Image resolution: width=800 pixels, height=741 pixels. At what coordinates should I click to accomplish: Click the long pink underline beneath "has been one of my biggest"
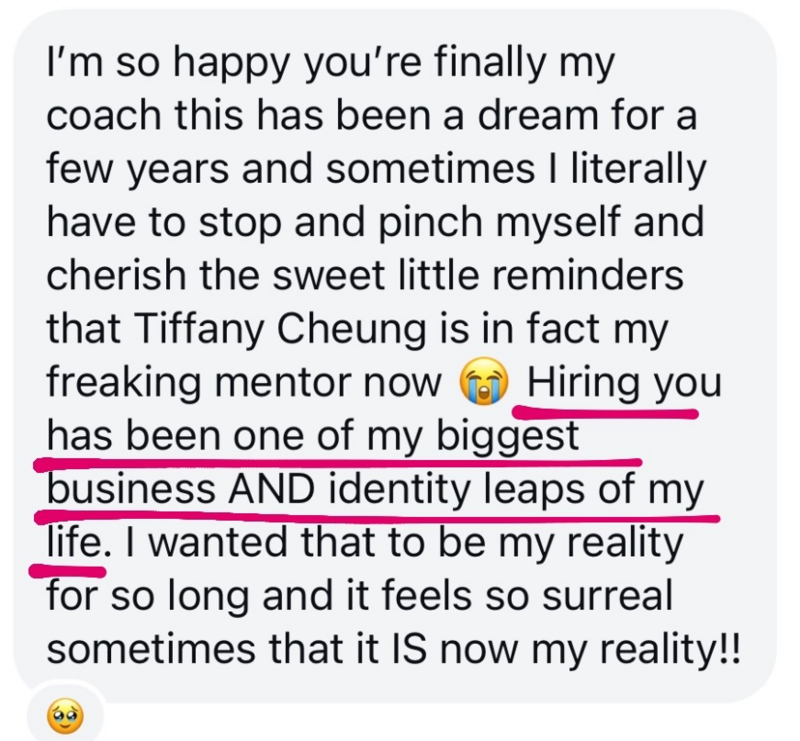pos(337,463)
